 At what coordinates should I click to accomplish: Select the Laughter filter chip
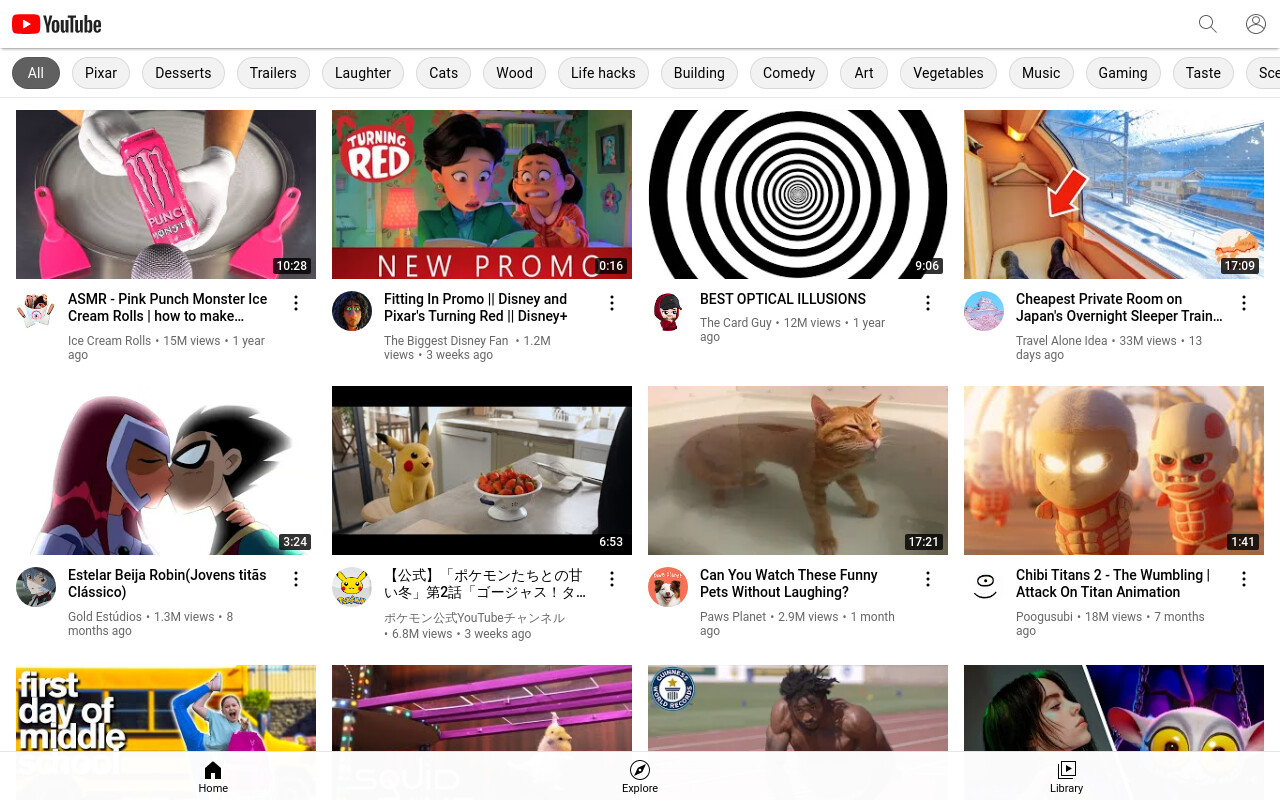click(x=363, y=73)
